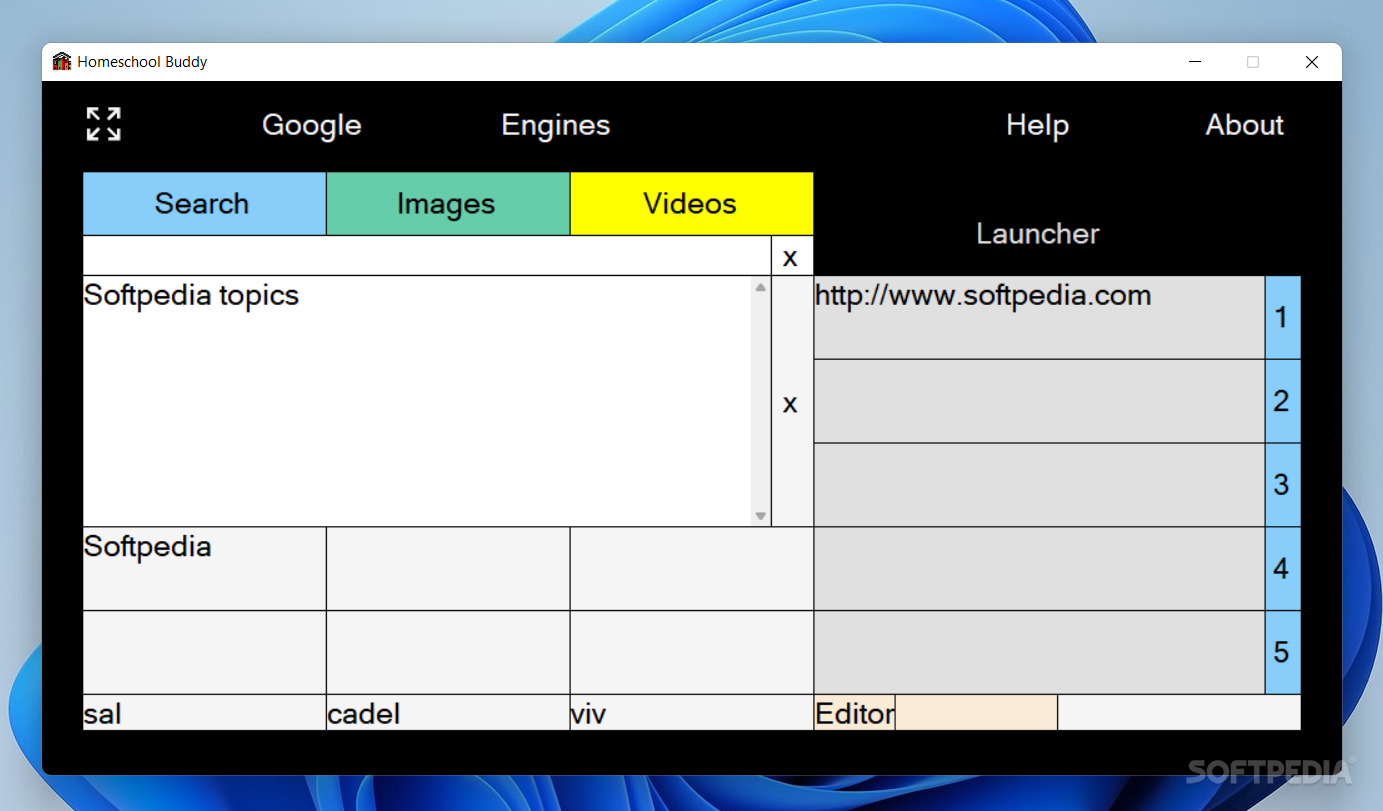Click the yellow Videos button
Screen dimensions: 1383x811
692,204
